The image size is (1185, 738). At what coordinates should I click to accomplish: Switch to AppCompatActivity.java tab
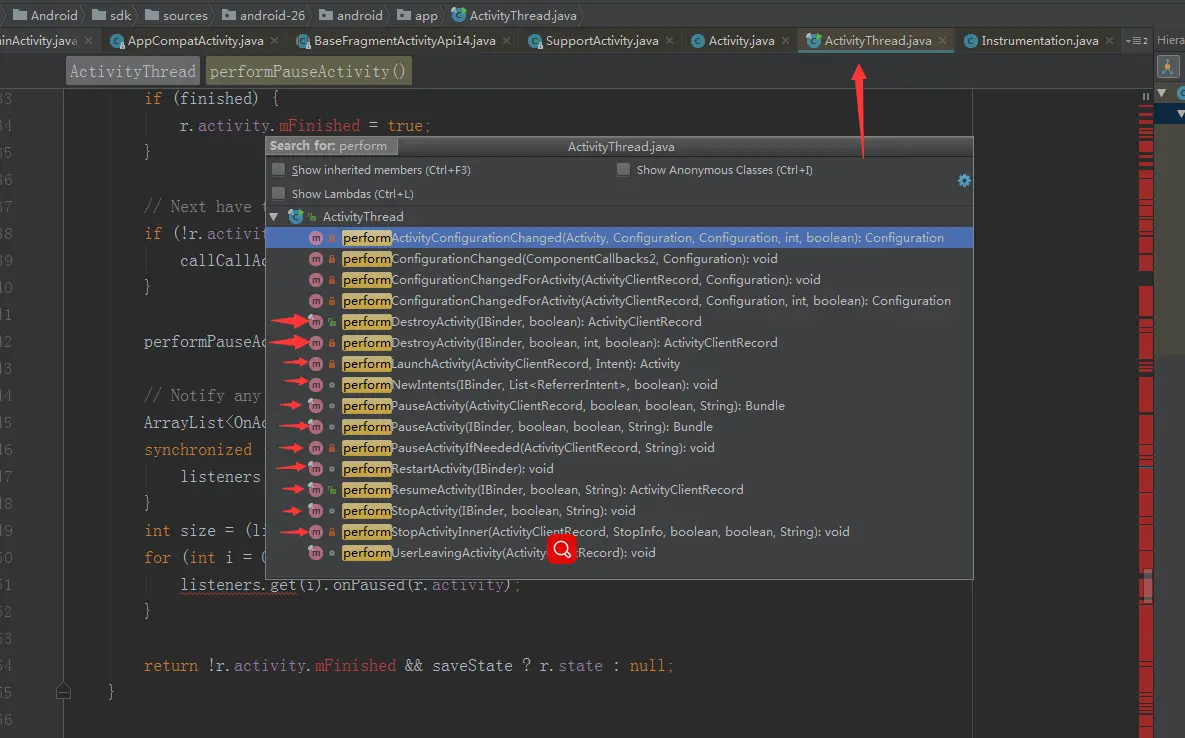point(196,41)
